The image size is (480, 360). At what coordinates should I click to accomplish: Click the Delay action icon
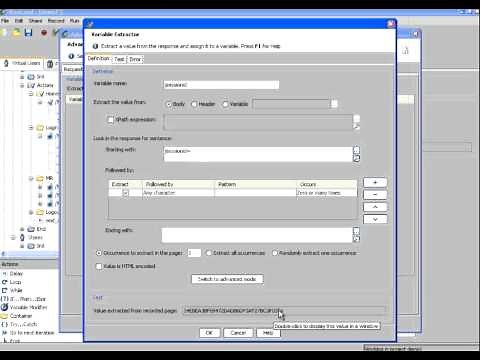pyautogui.click(x=5, y=273)
